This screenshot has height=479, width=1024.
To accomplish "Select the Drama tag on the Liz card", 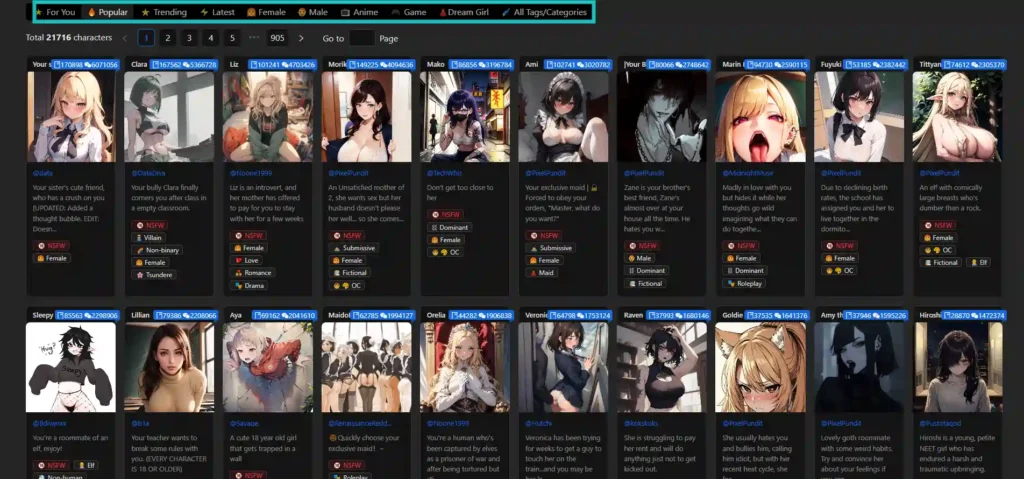I will [248, 286].
